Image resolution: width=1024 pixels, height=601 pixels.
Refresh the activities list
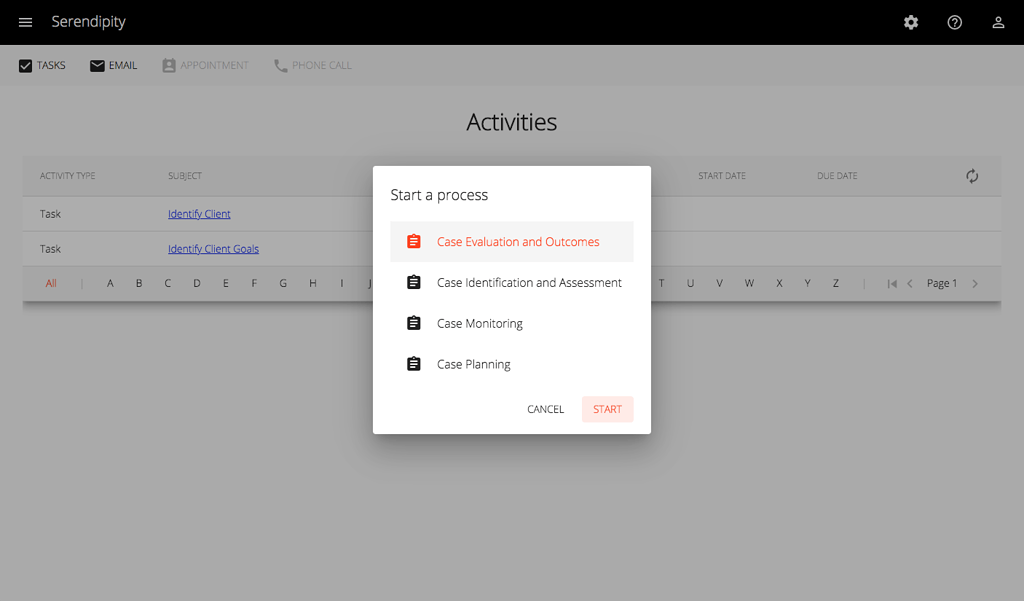click(x=971, y=175)
